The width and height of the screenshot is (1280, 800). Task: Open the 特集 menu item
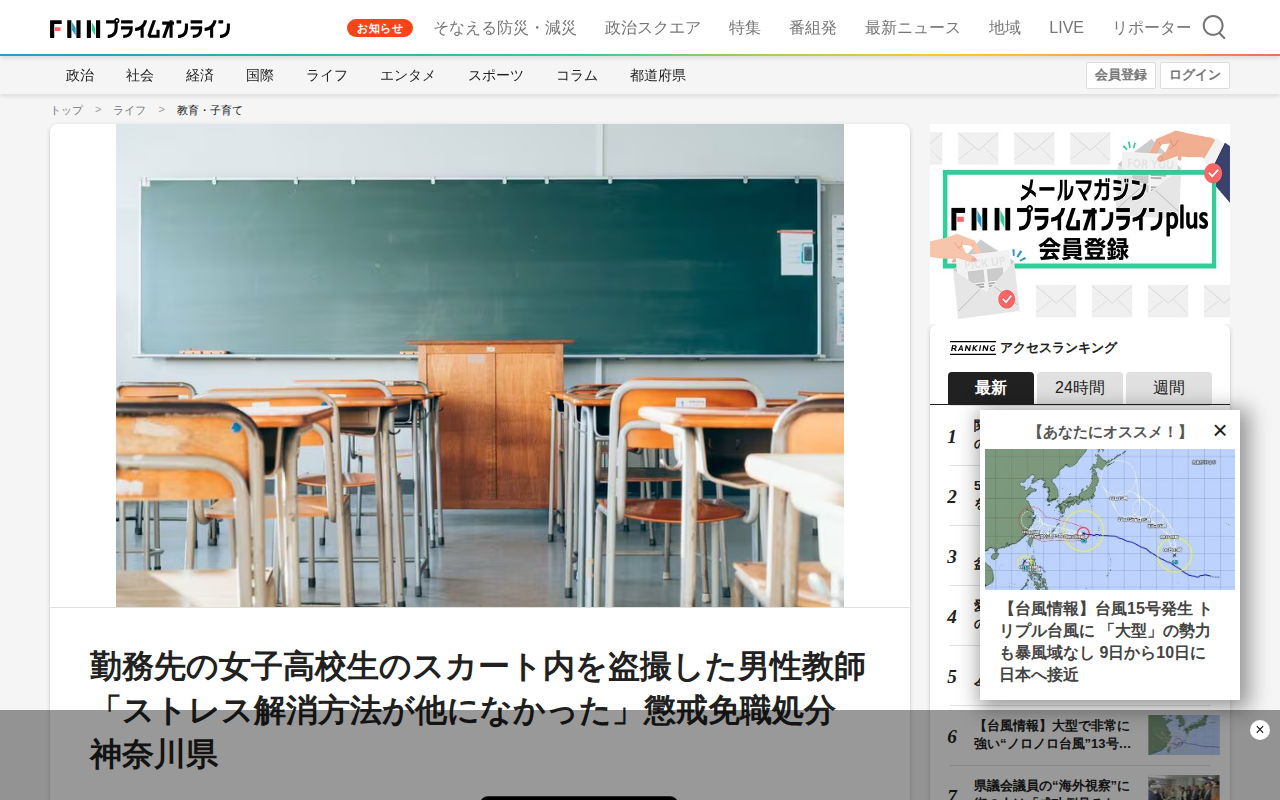(x=745, y=28)
